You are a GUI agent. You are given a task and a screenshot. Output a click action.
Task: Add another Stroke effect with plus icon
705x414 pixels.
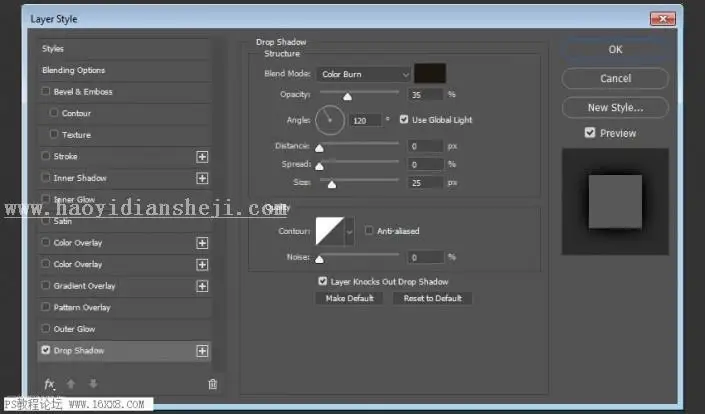point(202,157)
